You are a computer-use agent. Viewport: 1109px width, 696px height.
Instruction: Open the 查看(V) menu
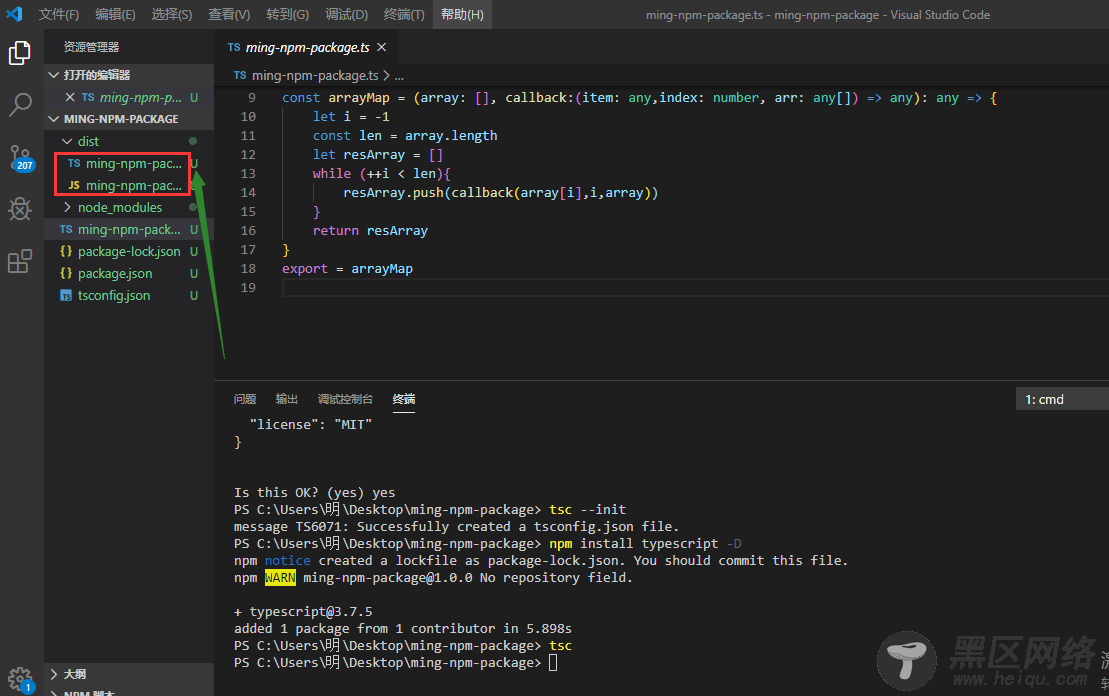tap(229, 14)
